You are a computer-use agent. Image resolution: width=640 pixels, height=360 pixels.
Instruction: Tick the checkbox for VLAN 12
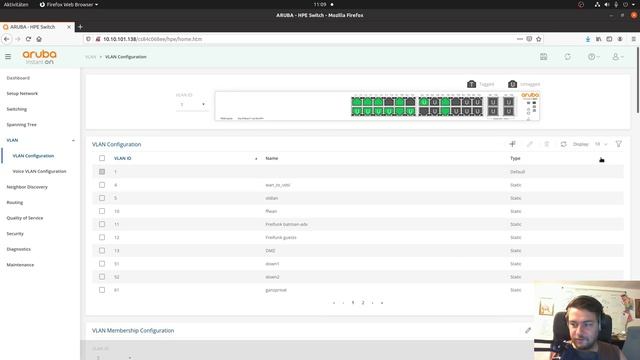coord(102,237)
